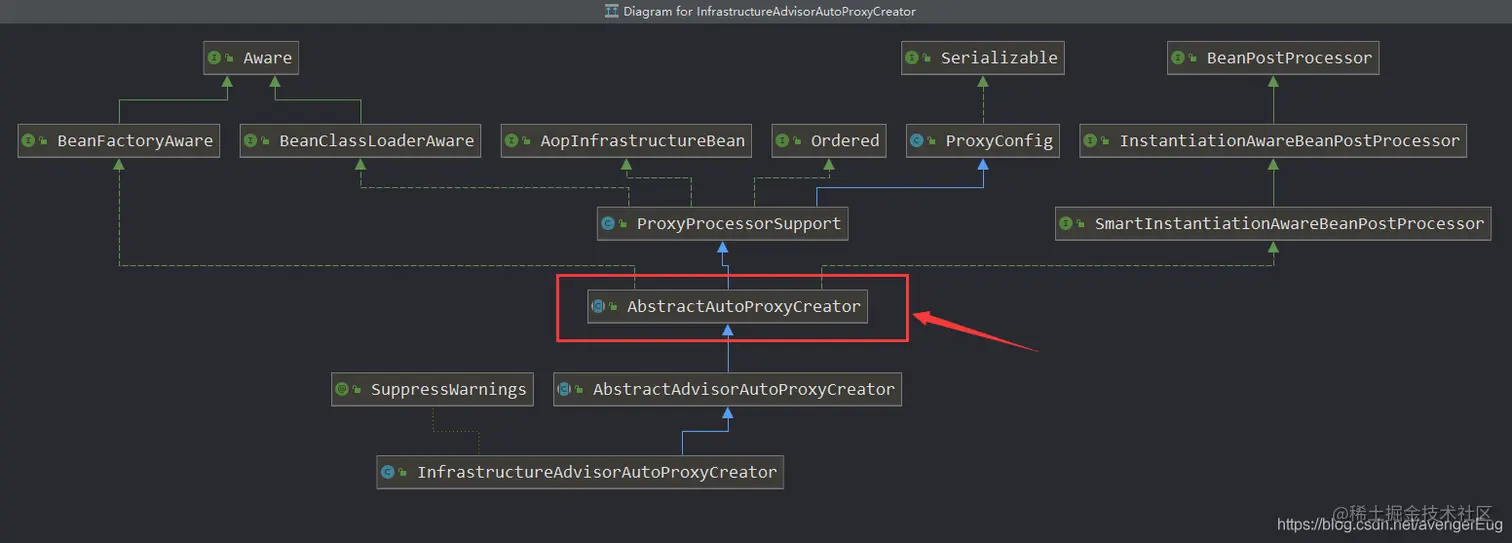This screenshot has height=543, width=1512.
Task: Select the Ordered interface node
Action: point(829,141)
